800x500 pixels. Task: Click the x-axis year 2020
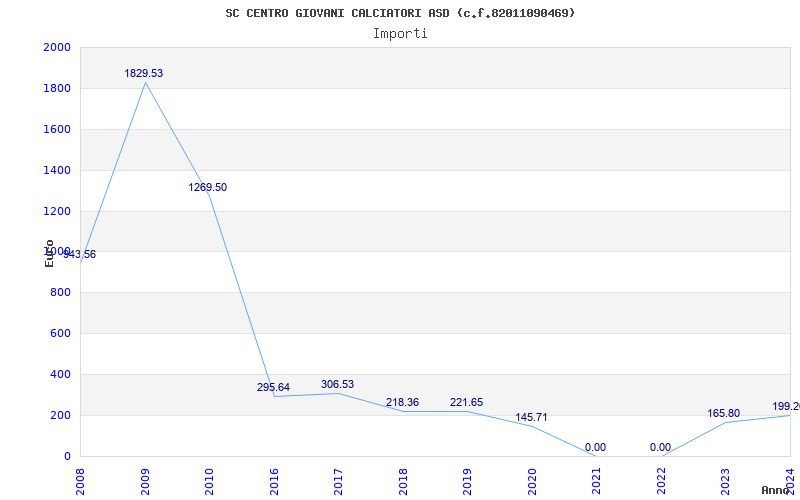click(x=533, y=482)
